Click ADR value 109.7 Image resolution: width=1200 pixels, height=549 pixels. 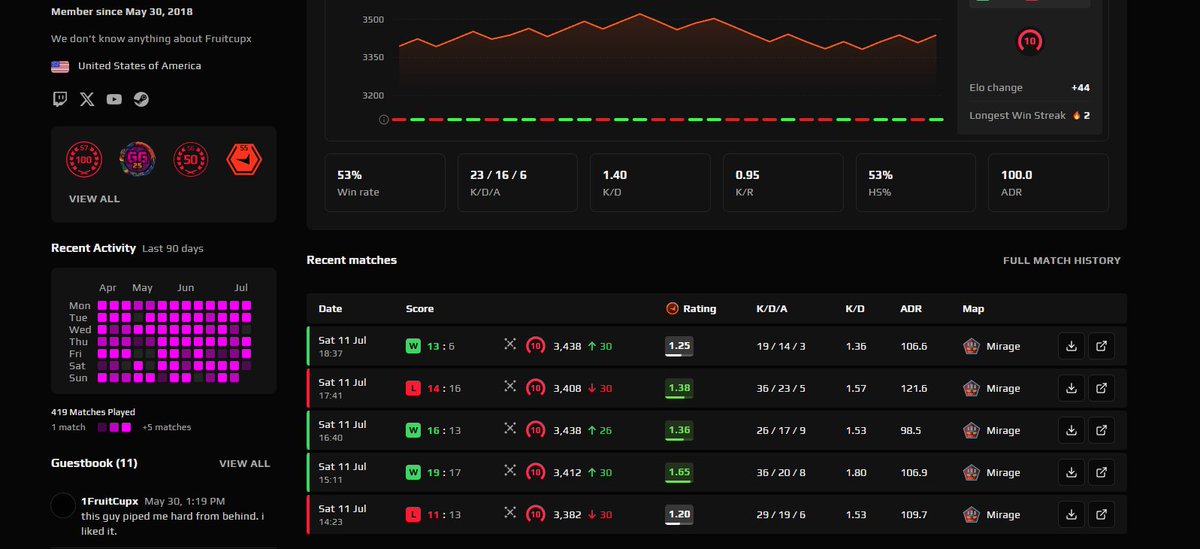tap(913, 514)
